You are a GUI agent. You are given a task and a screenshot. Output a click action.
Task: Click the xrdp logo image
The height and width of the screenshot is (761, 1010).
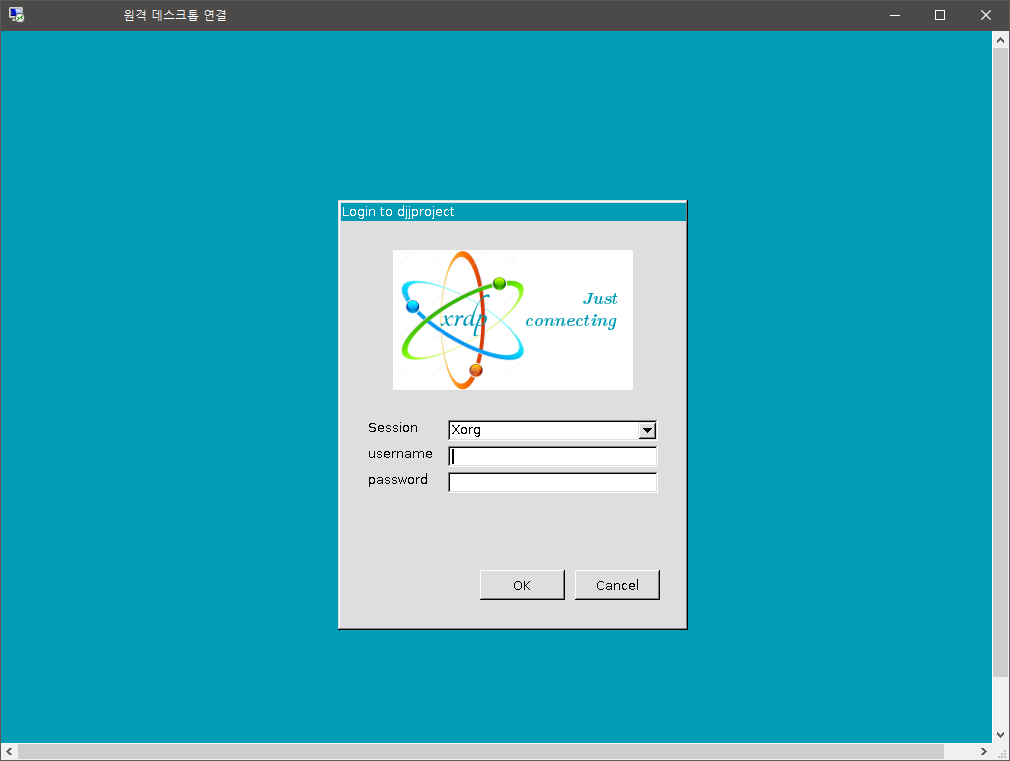click(x=513, y=320)
